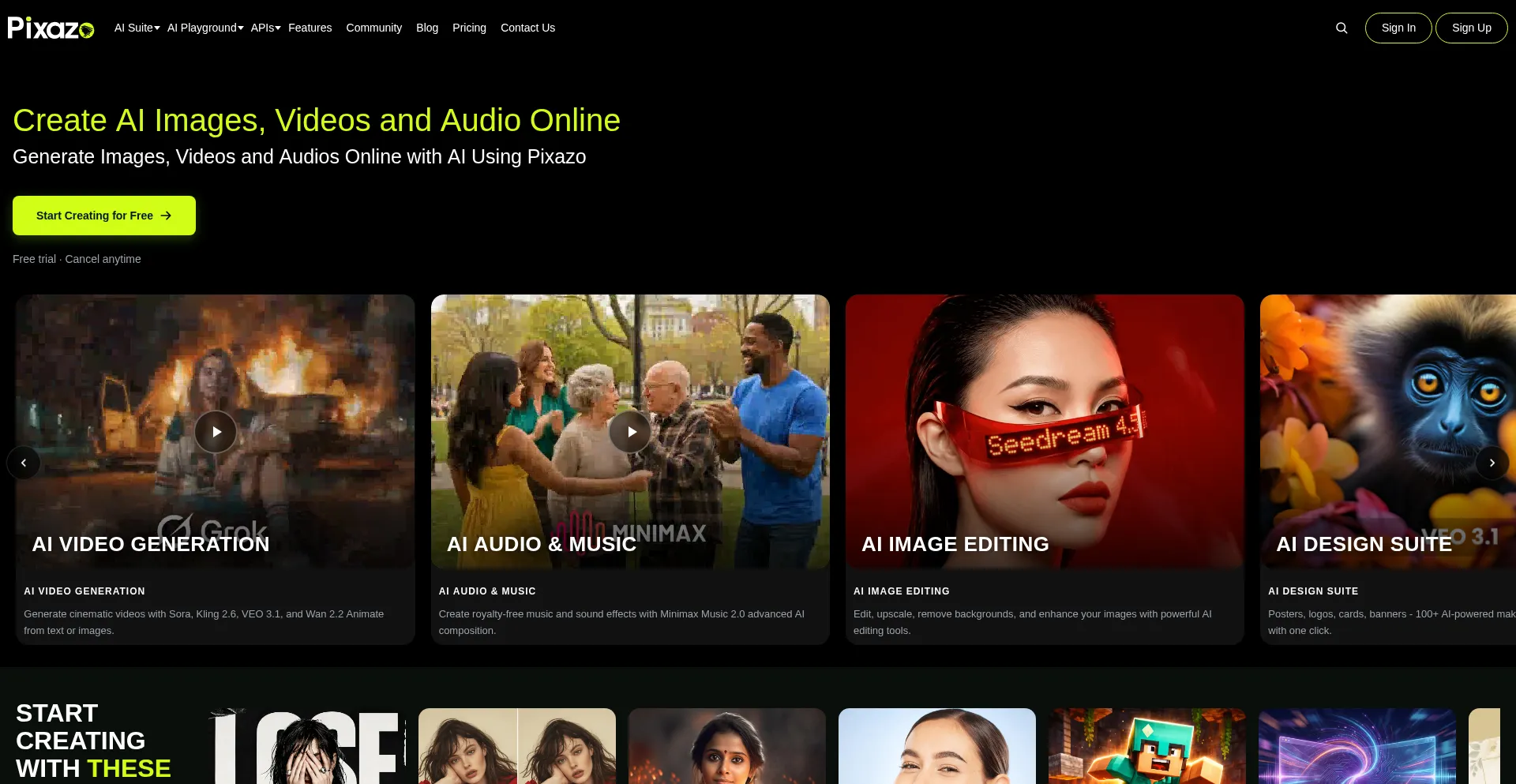Select the AI DESIGN SUITE small heading
The image size is (1516, 784).
(1313, 591)
